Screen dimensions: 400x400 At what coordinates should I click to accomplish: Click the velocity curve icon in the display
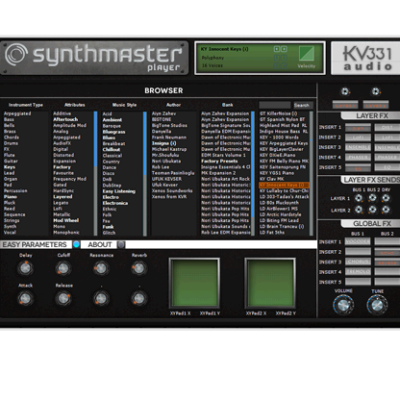306,54
